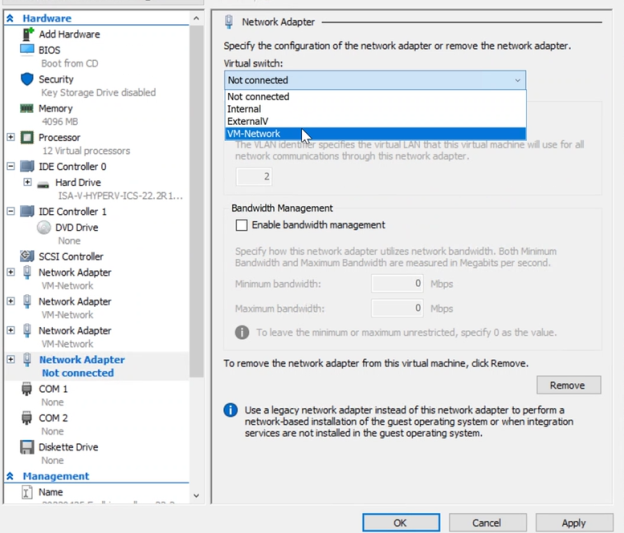Choose ExternalV virtual switch option
This screenshot has height=533, width=624.
click(375, 121)
